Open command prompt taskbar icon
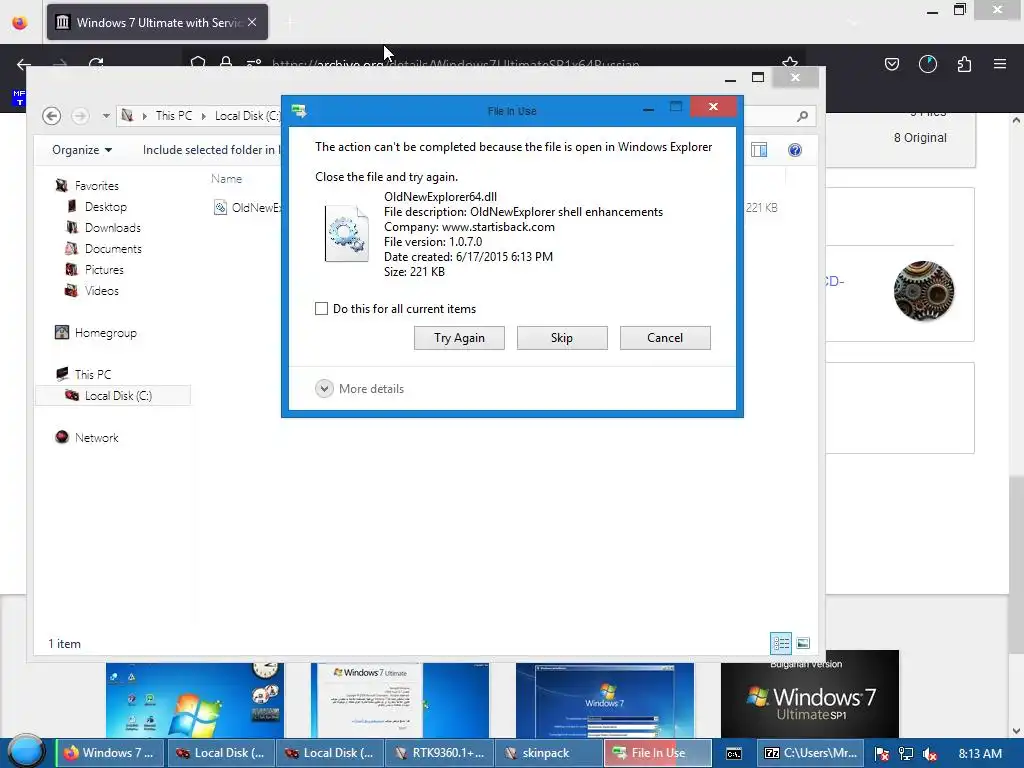1024x768 pixels. (733, 754)
